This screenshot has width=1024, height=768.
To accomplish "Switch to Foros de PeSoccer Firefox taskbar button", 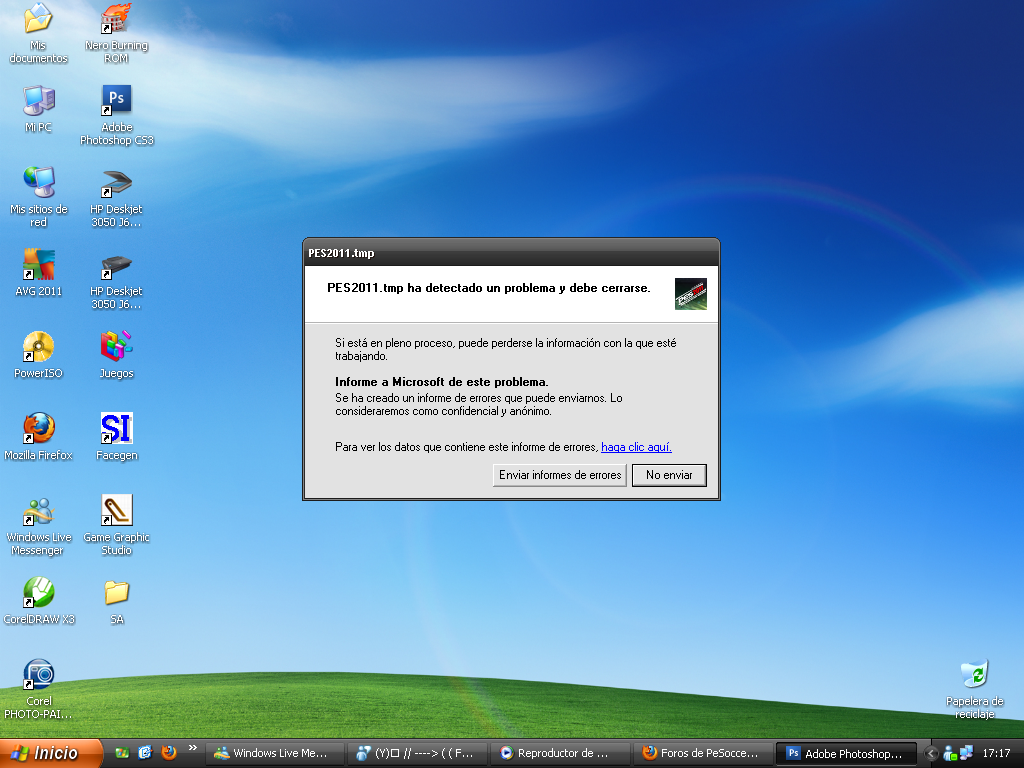I will tap(703, 753).
